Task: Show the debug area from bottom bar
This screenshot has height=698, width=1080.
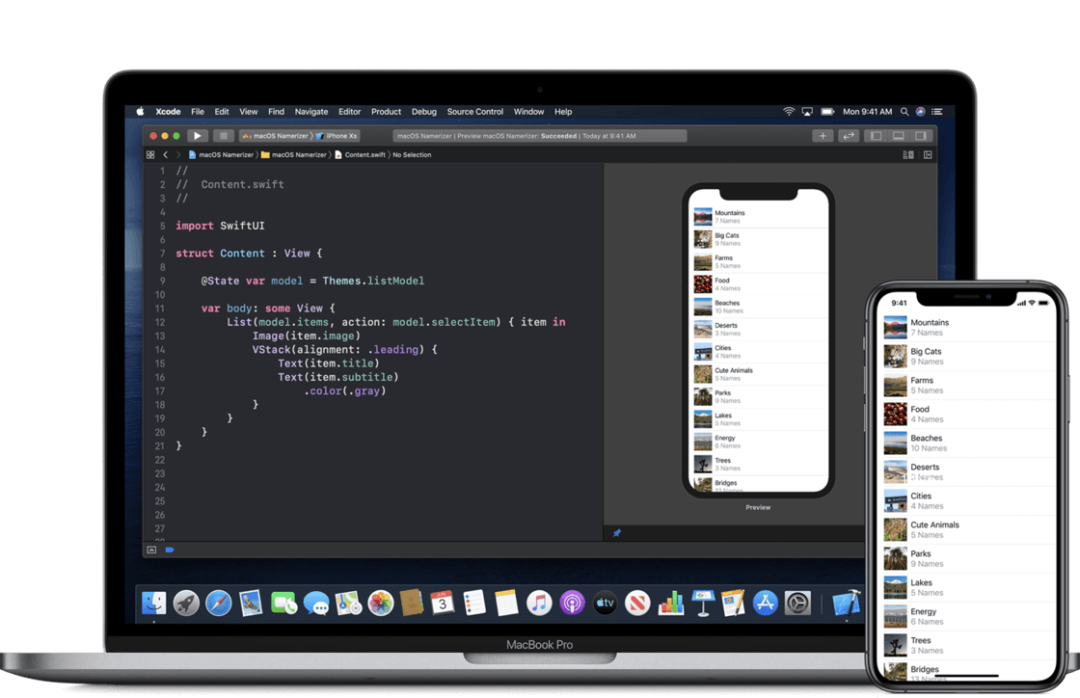Action: 152,550
